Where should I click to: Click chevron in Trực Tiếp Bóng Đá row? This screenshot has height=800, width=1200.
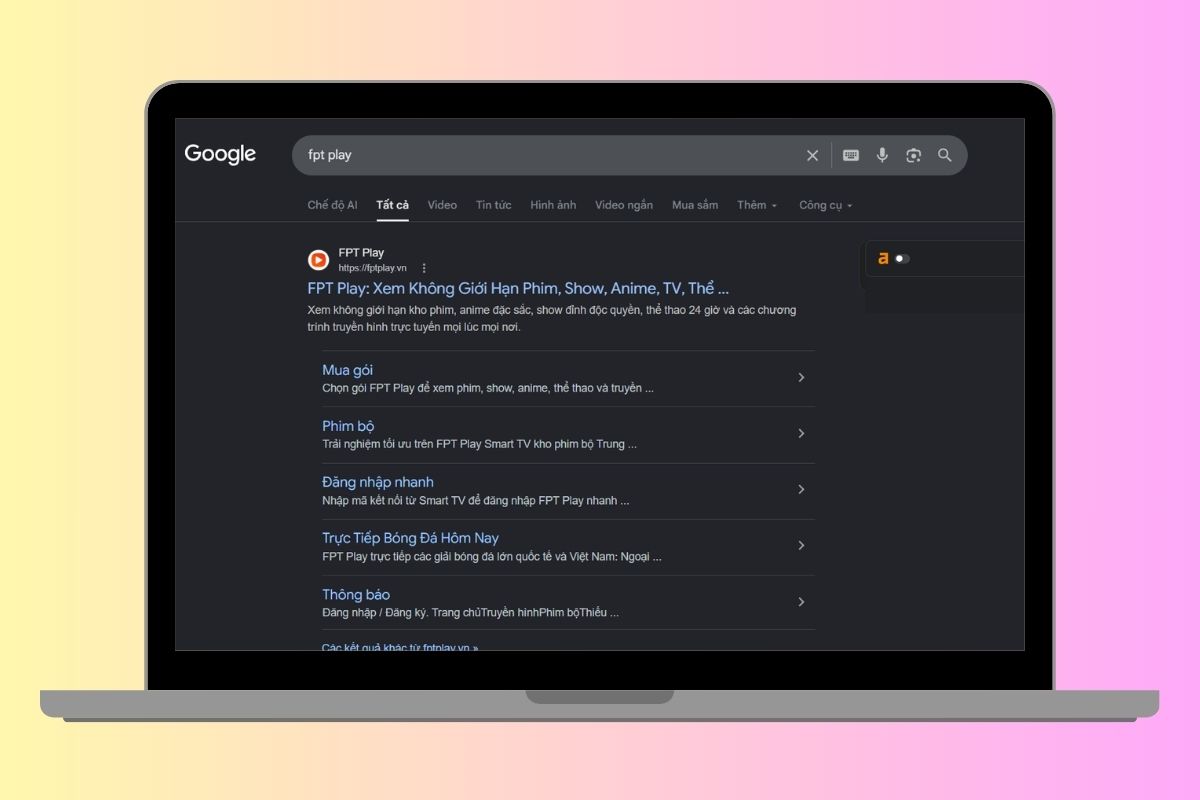click(x=801, y=545)
